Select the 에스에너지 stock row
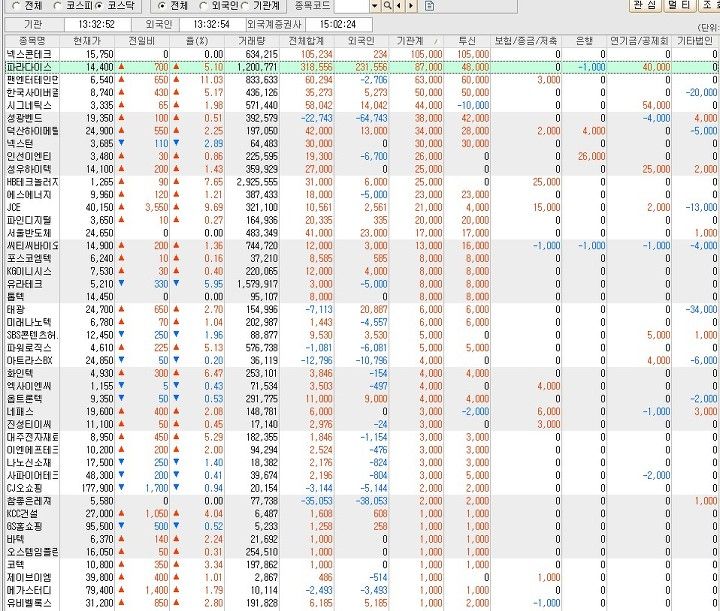Screen dimensions: 720x611 [362, 195]
